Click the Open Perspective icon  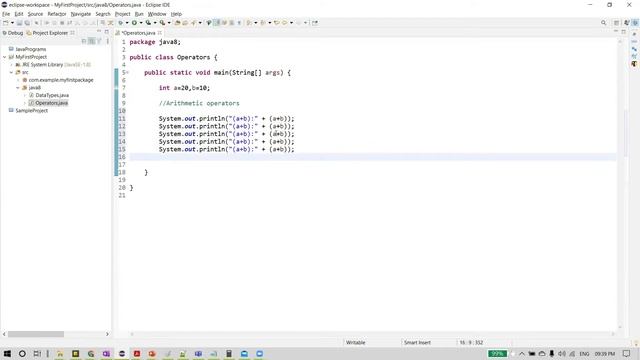616,23
